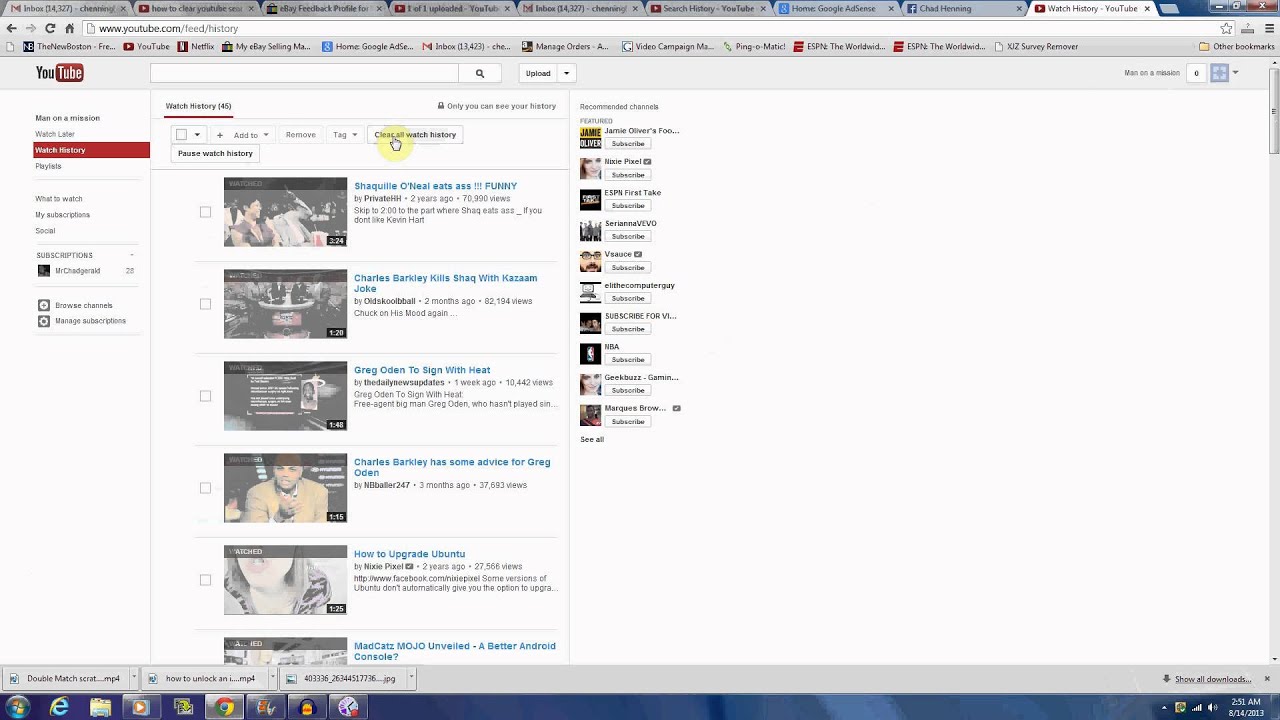Open Double Match scrat mp4 download dropdown
The image size is (1280, 720).
[132, 678]
